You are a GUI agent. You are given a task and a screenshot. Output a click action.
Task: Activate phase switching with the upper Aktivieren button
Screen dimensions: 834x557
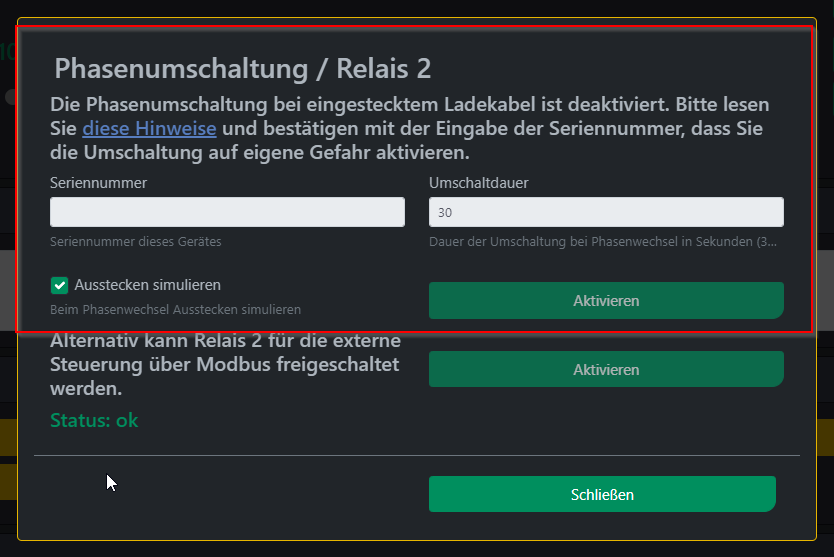606,301
